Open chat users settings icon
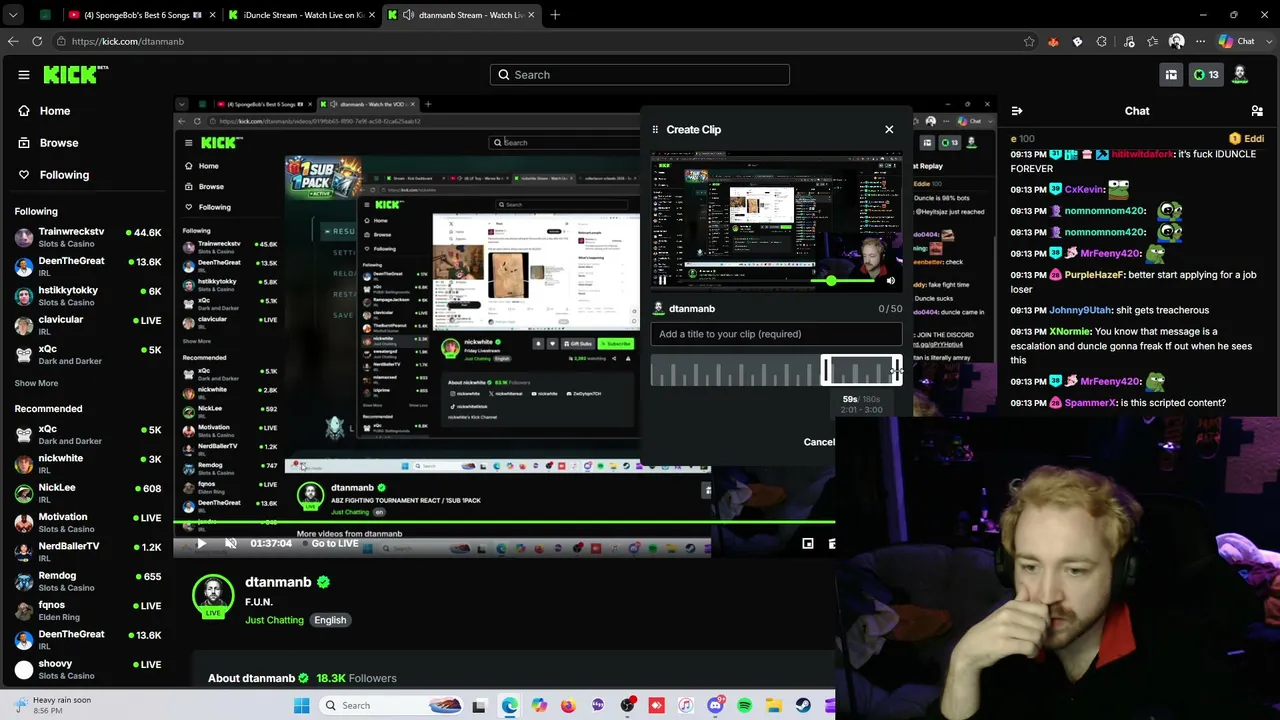The width and height of the screenshot is (1280, 720). [x=1257, y=111]
